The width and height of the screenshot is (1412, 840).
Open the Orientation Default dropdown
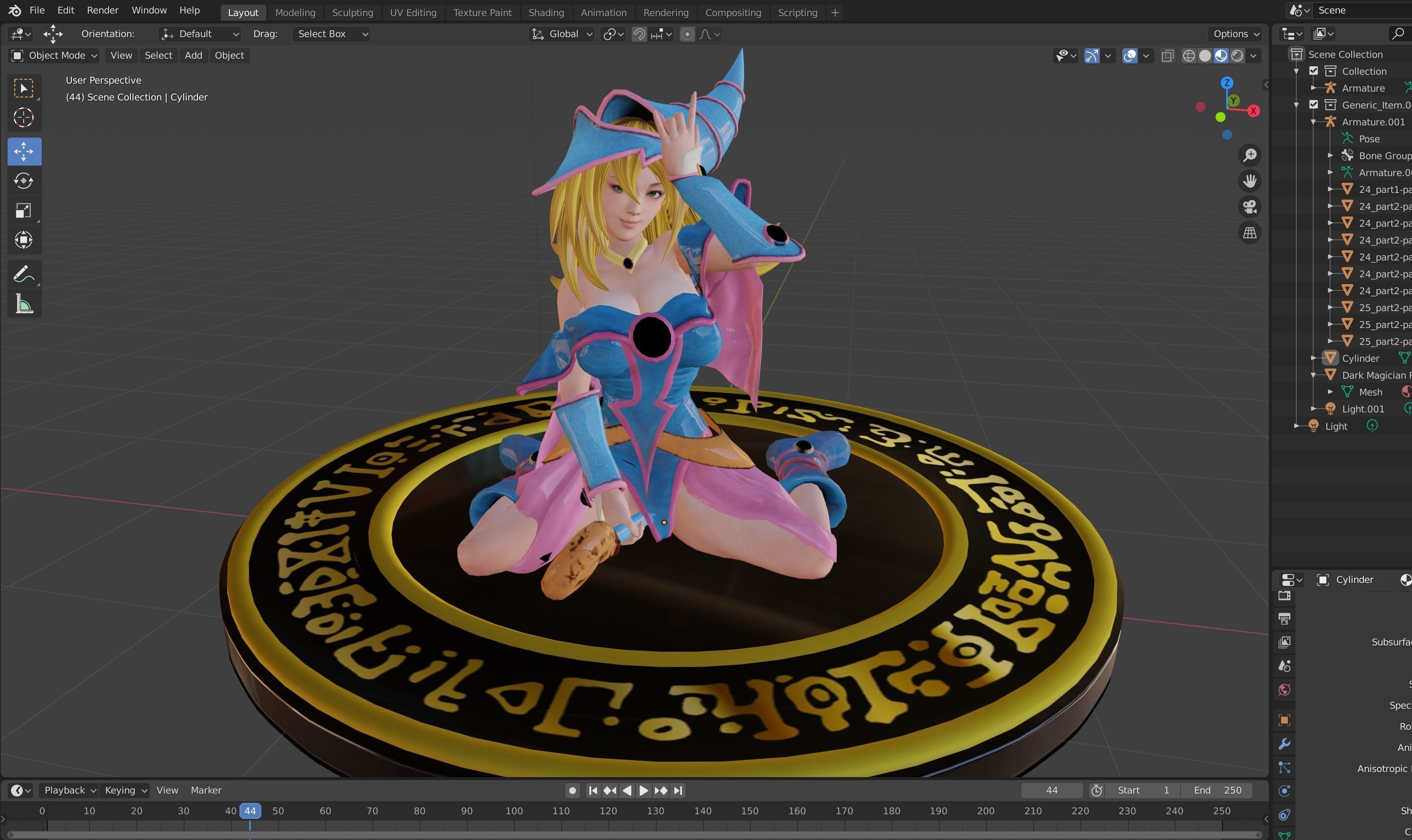pyautogui.click(x=200, y=34)
